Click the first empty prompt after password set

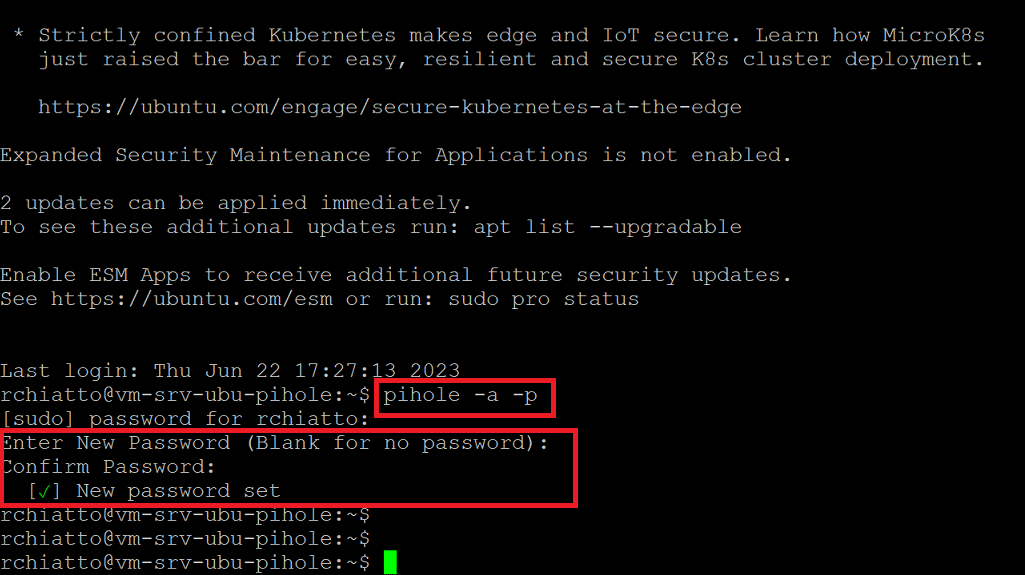pos(185,515)
